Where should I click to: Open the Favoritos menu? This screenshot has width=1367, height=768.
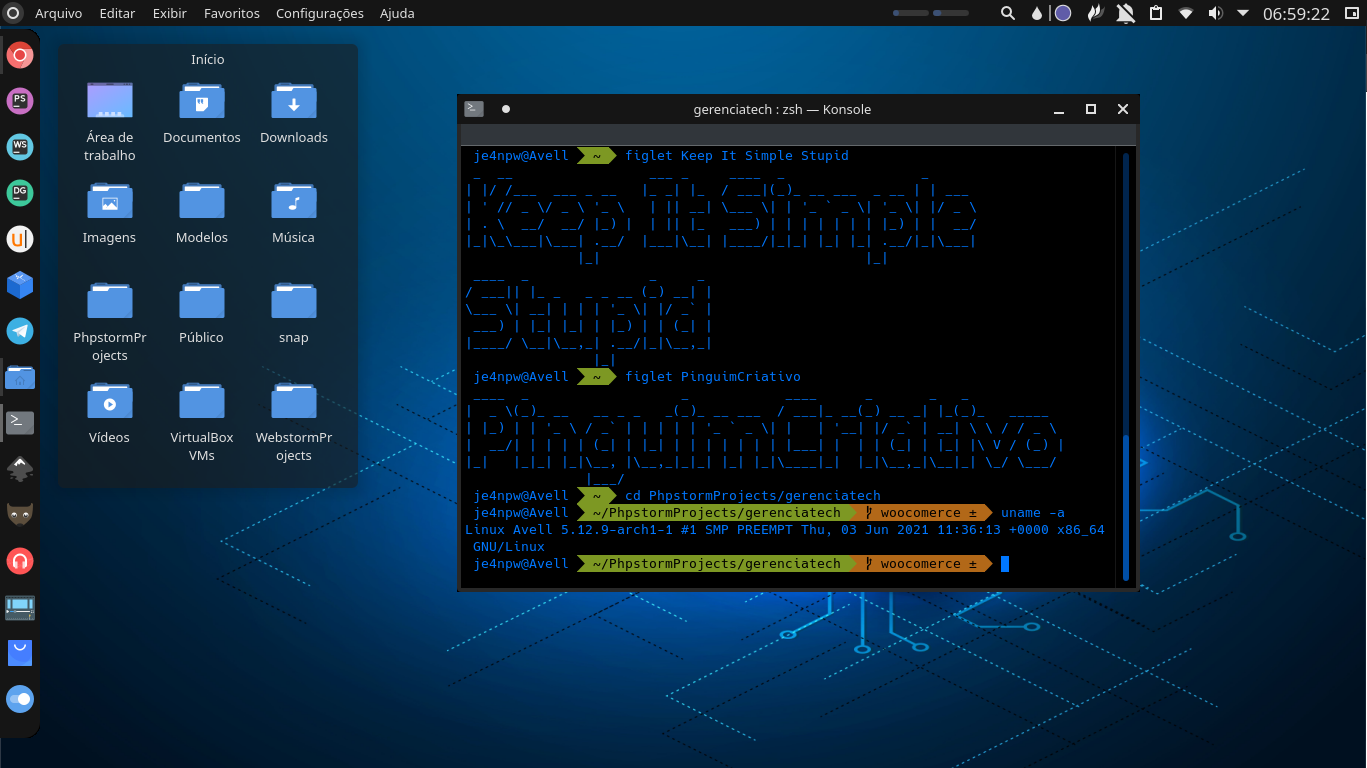pos(232,13)
